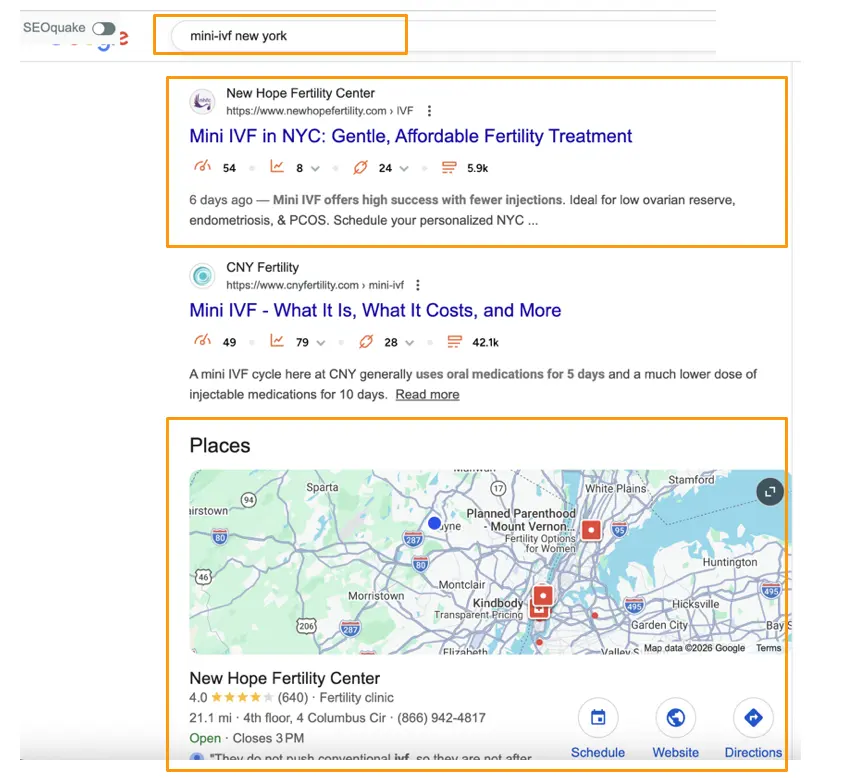Click the "Read more" link
The width and height of the screenshot is (857, 778).
tap(427, 395)
